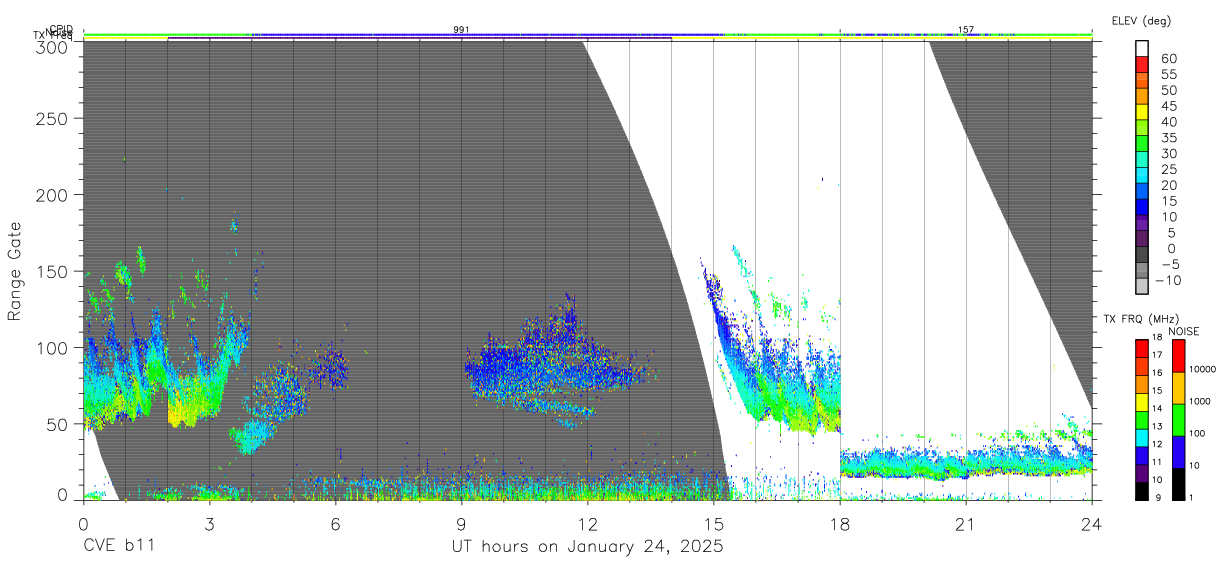Viewport: 1228px width, 567px height.
Task: Click the "3" UT hour tick label
Action: 209,523
